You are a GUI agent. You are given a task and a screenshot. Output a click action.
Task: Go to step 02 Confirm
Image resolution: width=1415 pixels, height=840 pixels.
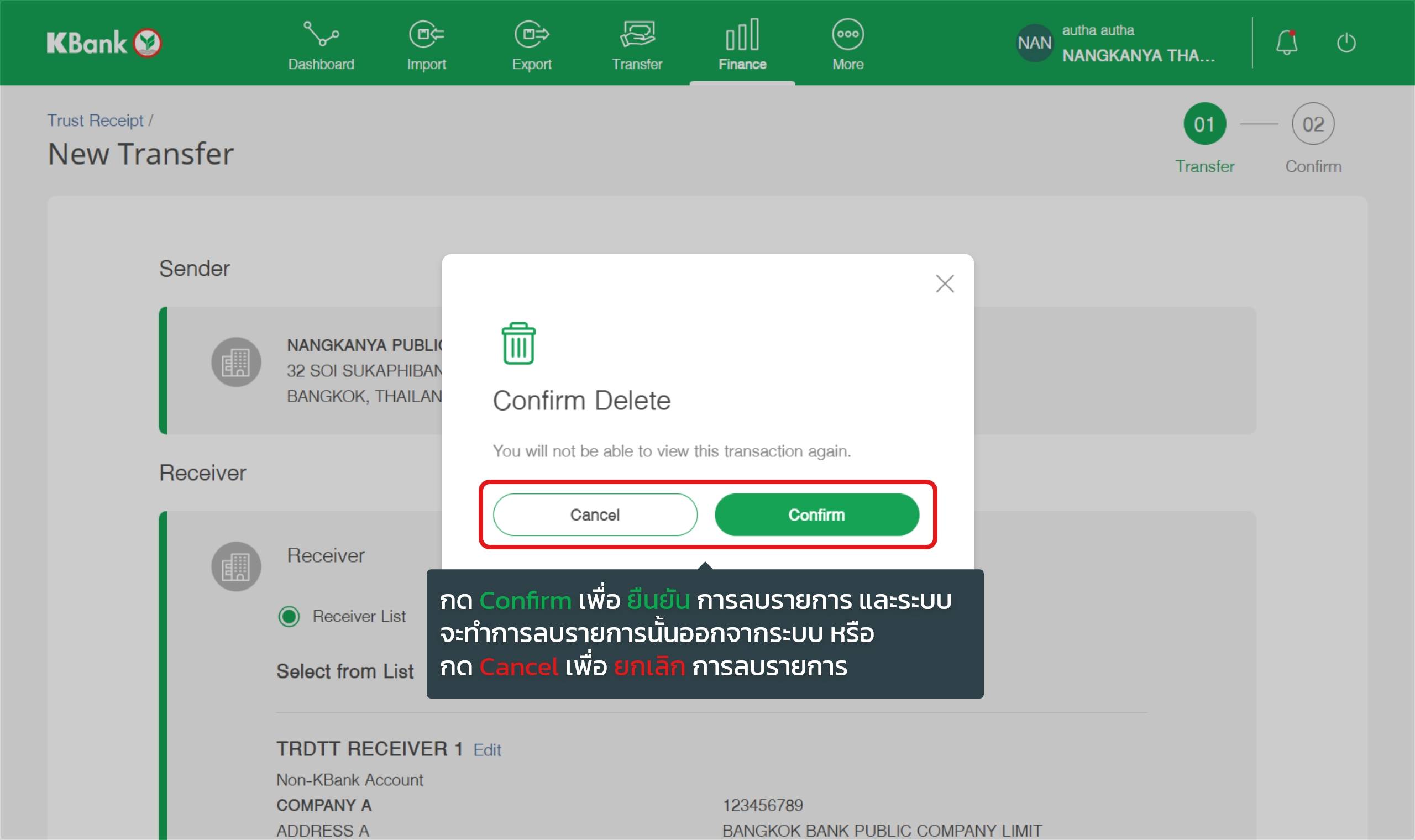[1313, 124]
